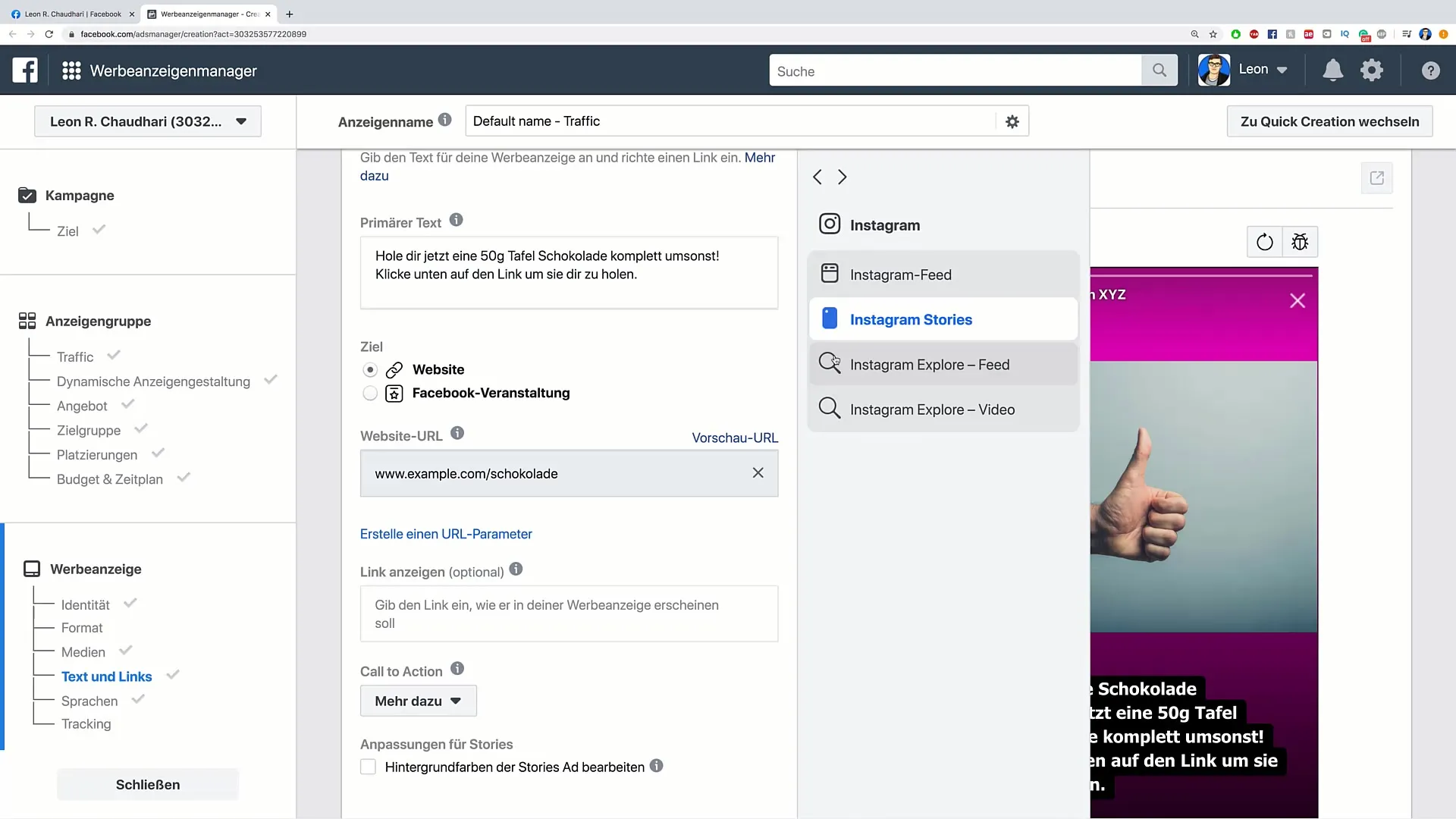The width and height of the screenshot is (1456, 819).
Task: Select the Website radio option
Action: tap(370, 370)
